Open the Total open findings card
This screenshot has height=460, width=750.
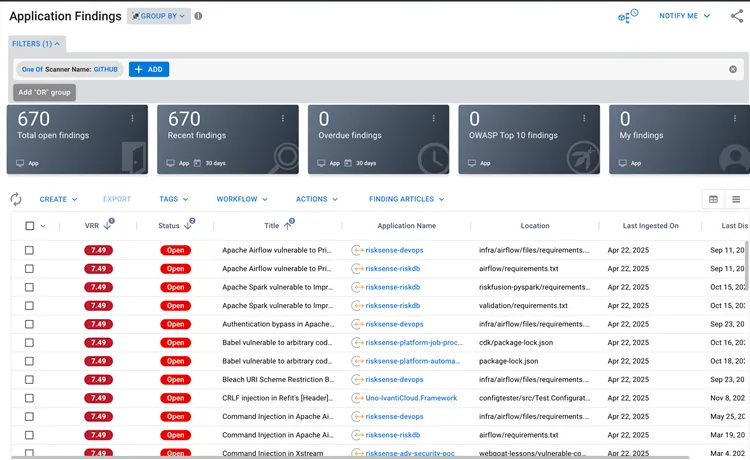[77, 139]
